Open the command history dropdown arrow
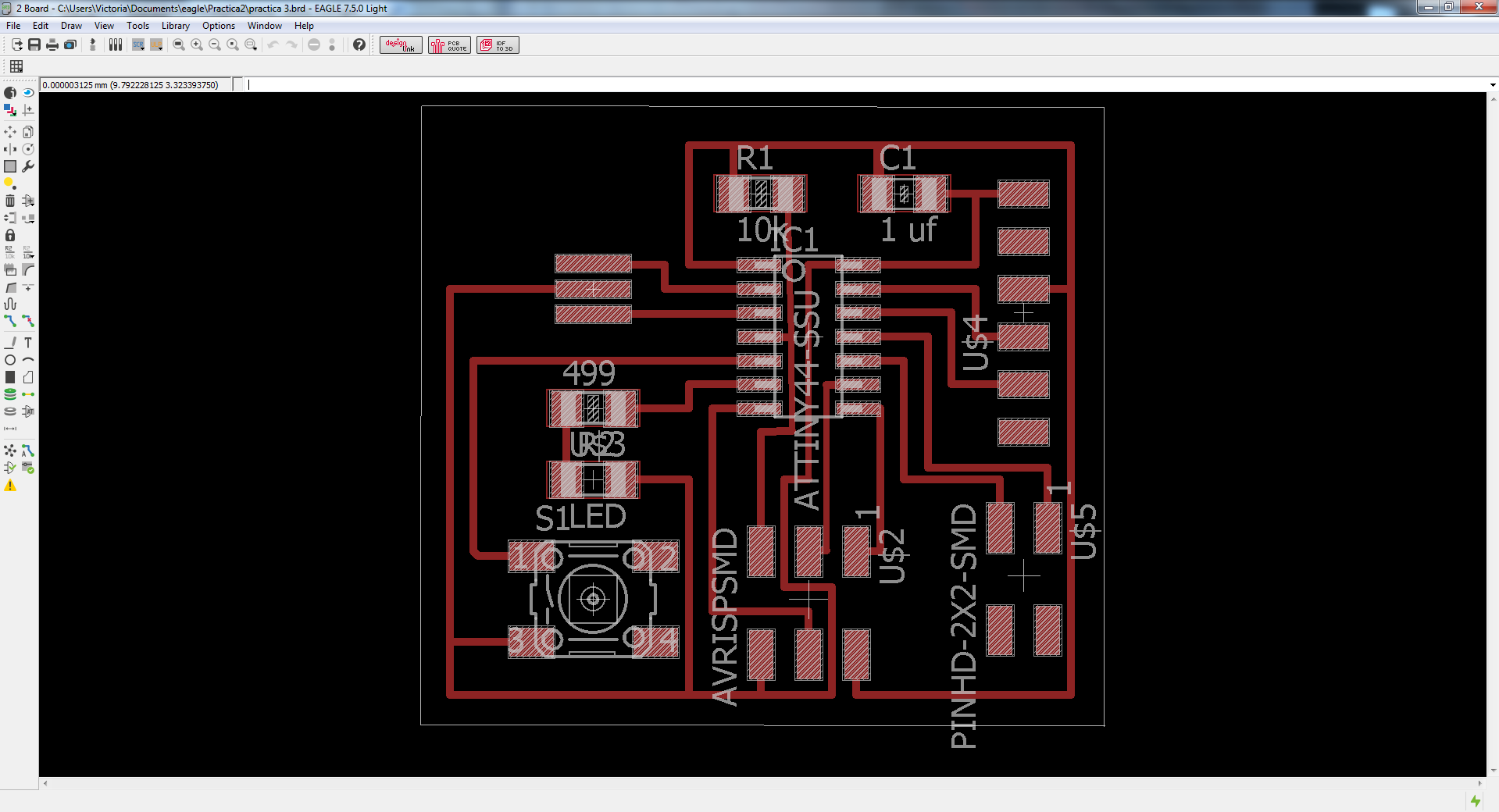This screenshot has width=1499, height=812. tap(1493, 84)
